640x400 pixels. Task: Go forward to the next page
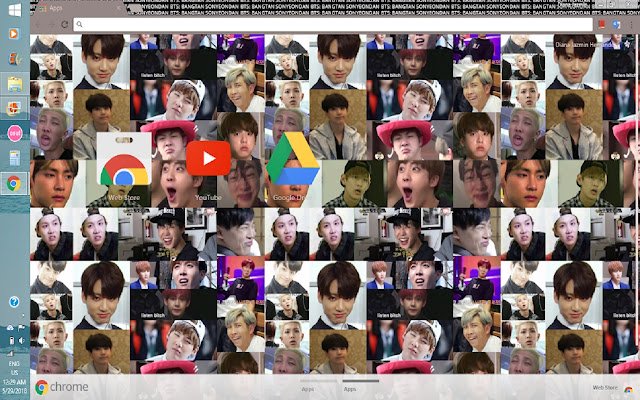pos(51,24)
